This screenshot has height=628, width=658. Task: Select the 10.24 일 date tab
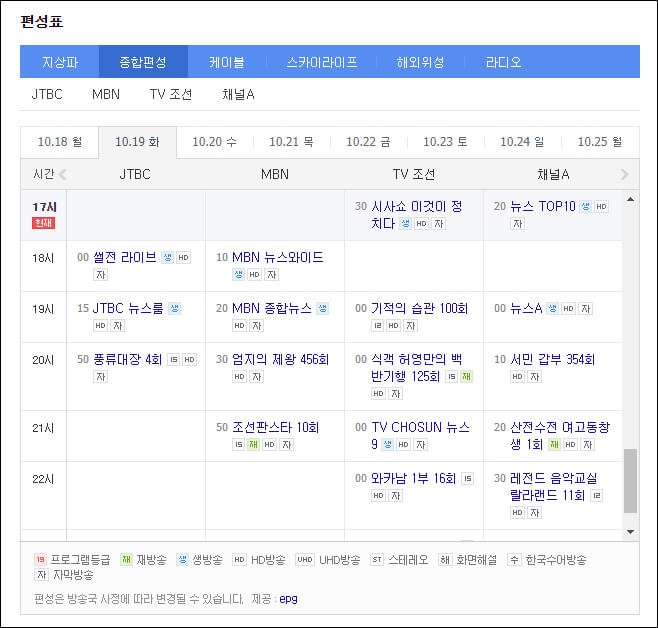point(522,142)
